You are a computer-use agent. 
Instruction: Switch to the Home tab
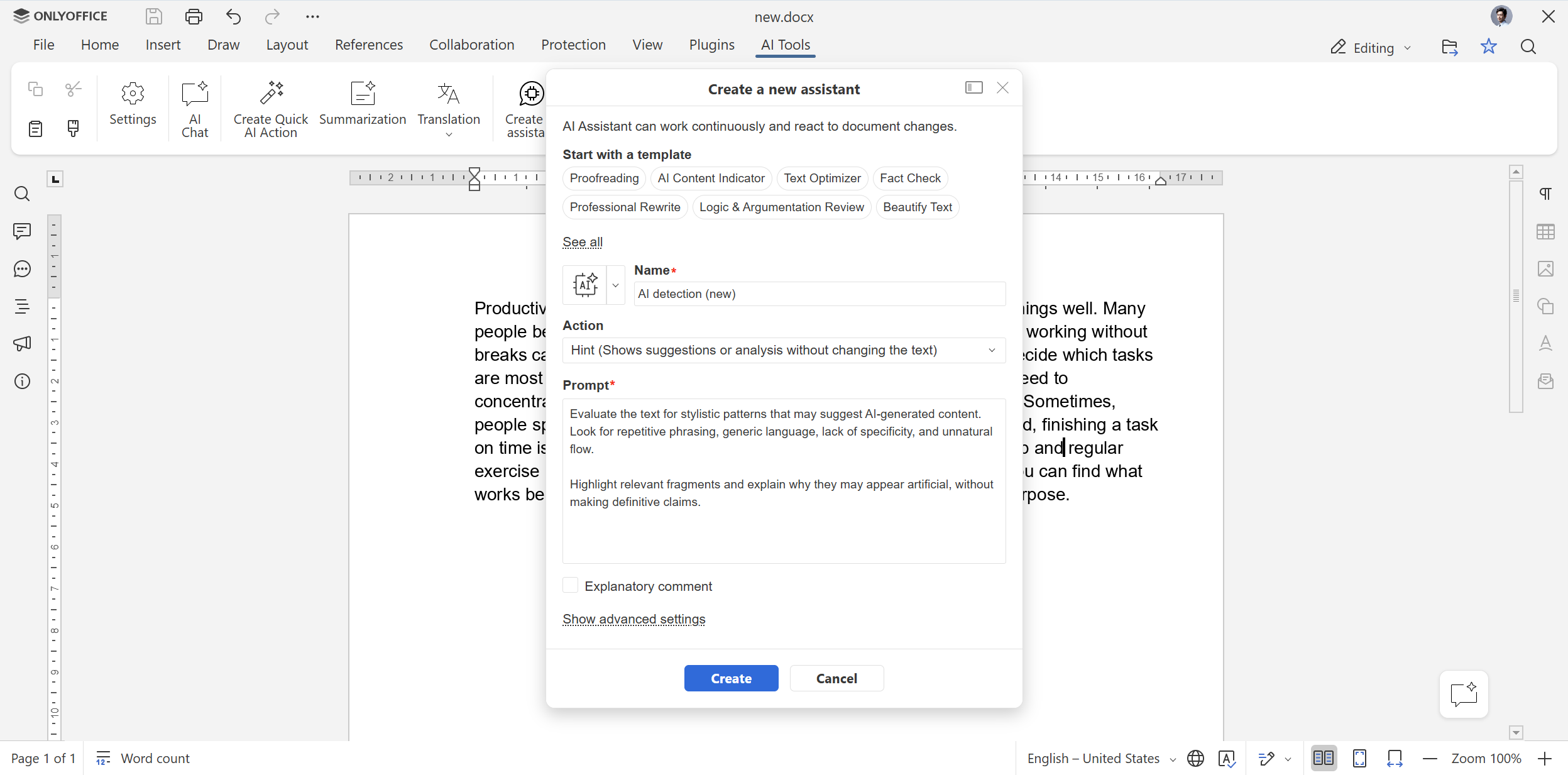tap(100, 45)
